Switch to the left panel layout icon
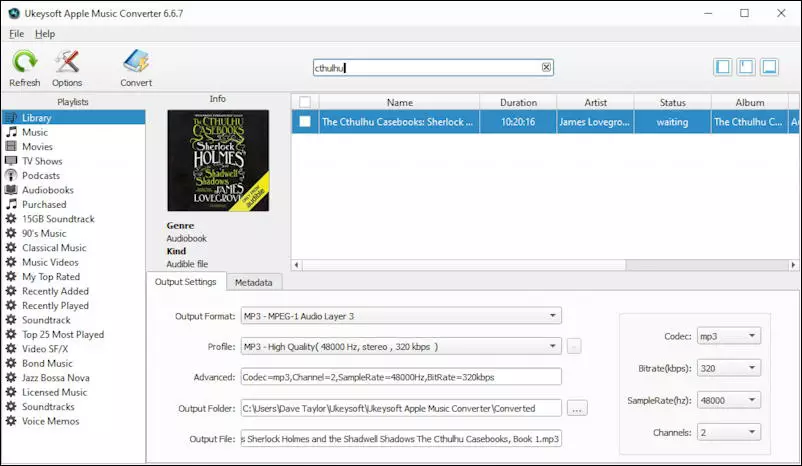802x466 pixels. (x=723, y=67)
